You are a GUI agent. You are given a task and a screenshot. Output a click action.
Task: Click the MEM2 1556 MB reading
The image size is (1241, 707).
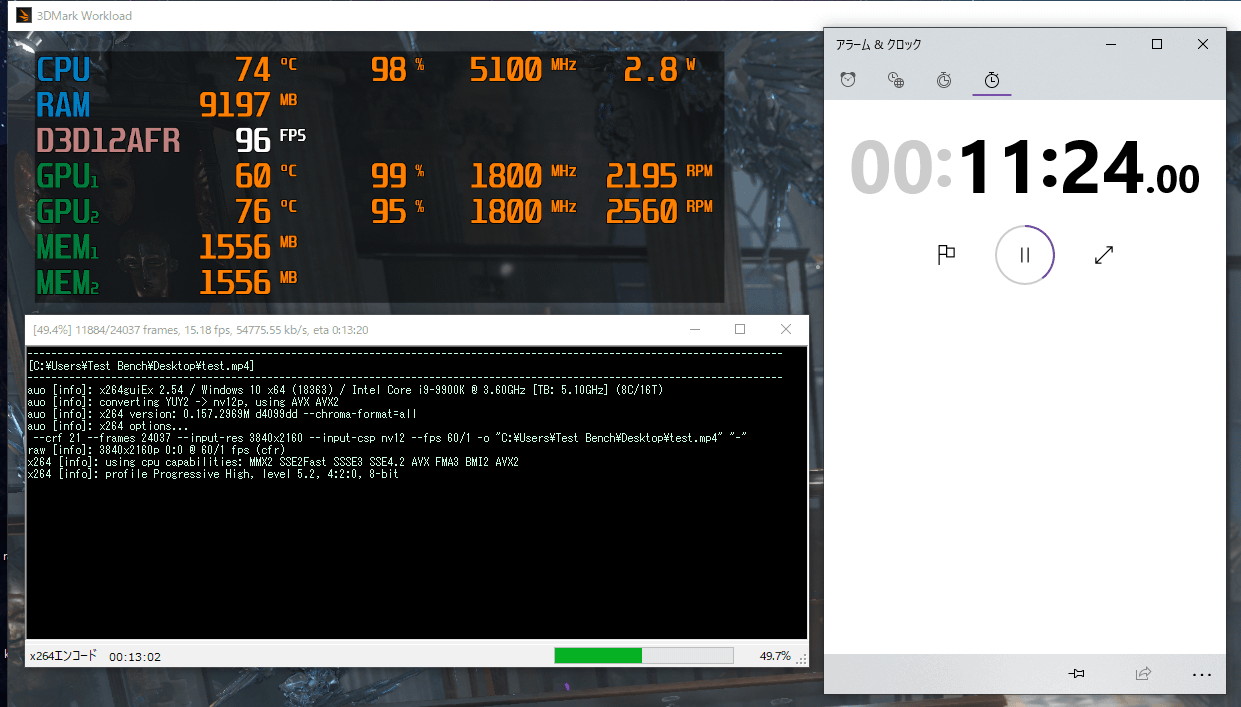pos(248,282)
